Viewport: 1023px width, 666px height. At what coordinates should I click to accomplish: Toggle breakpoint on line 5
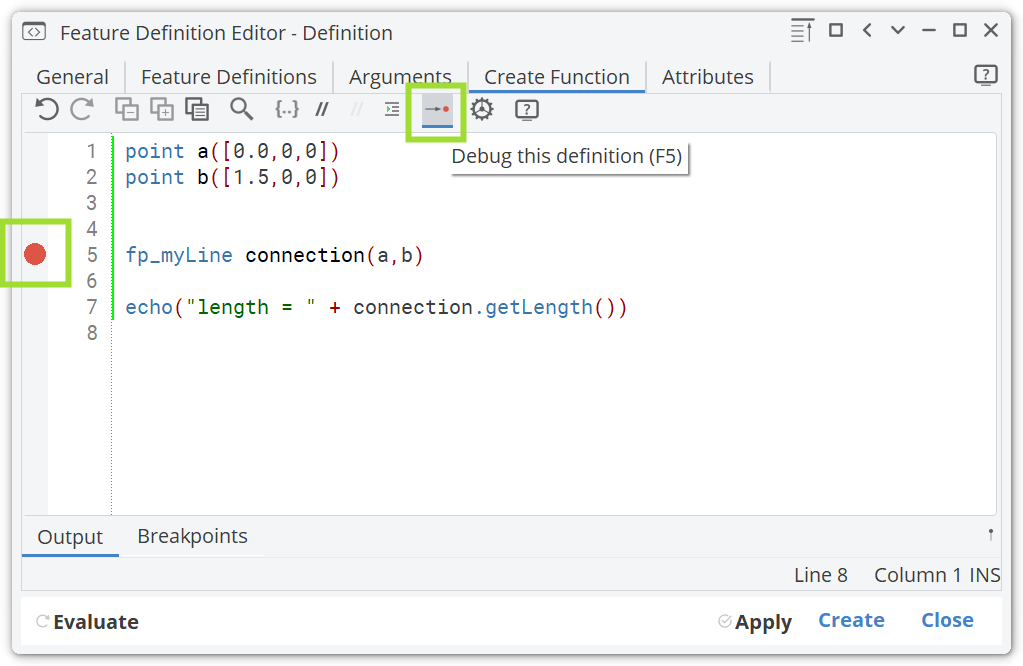coord(35,254)
